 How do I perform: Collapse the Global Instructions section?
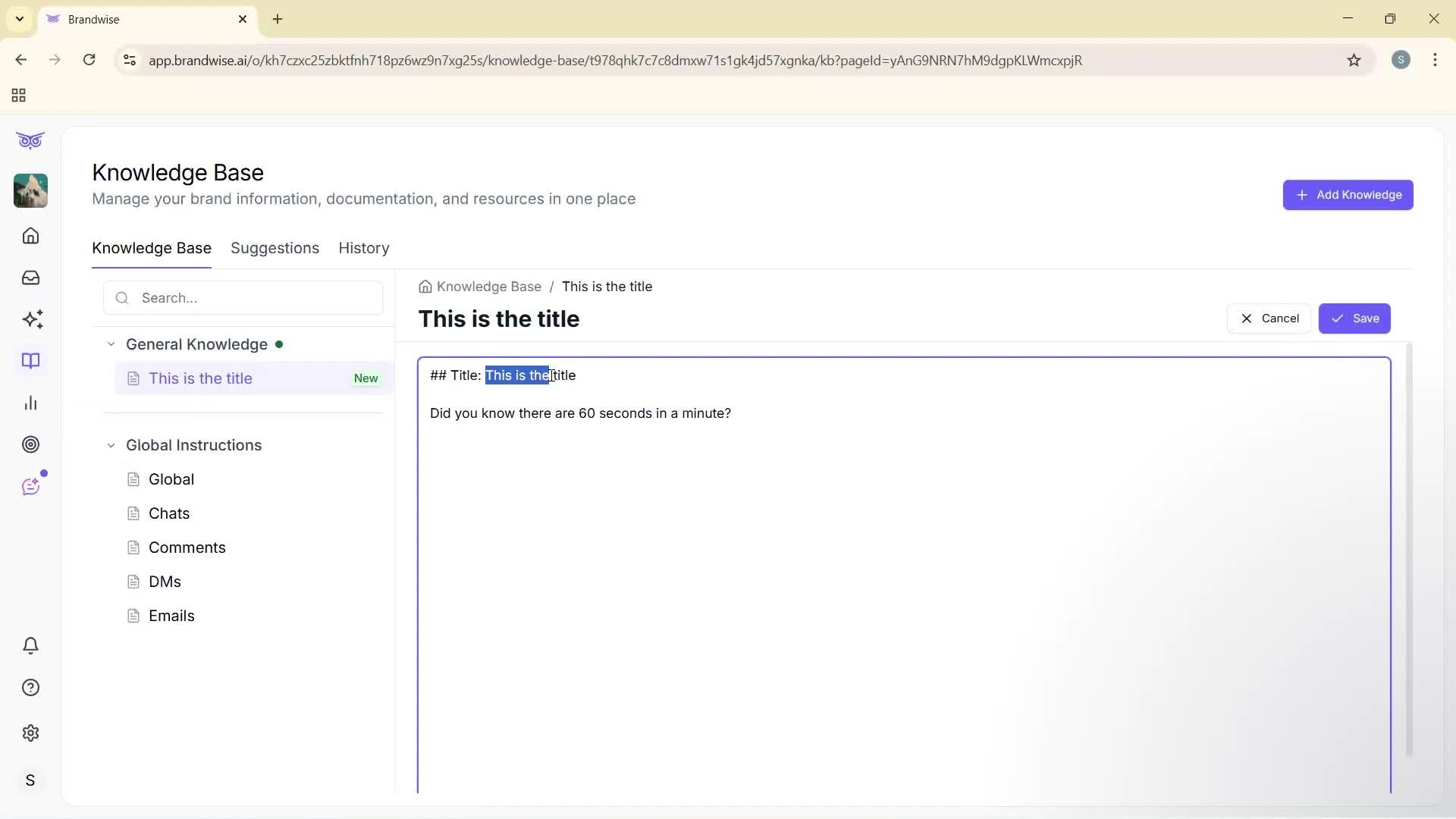(x=111, y=445)
